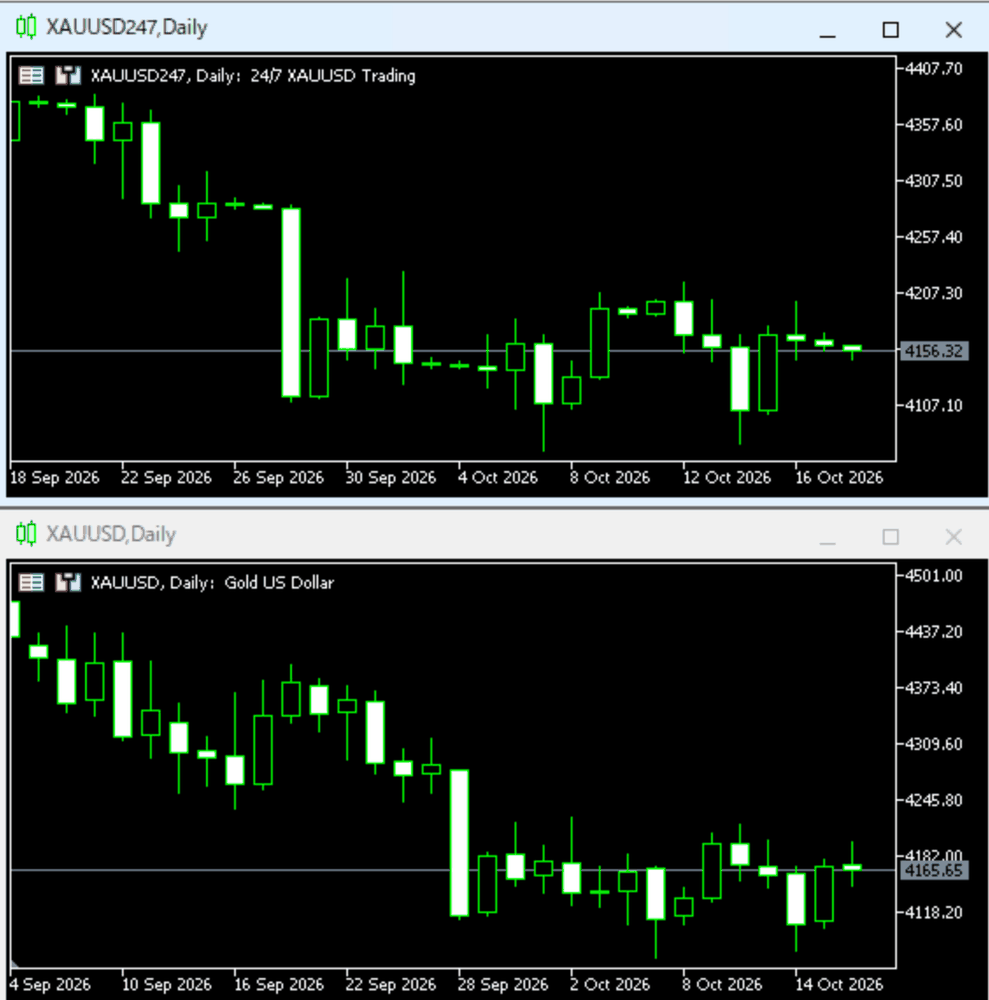The height and width of the screenshot is (1000, 989).
Task: Click current price label 4165.65
Action: 934,870
